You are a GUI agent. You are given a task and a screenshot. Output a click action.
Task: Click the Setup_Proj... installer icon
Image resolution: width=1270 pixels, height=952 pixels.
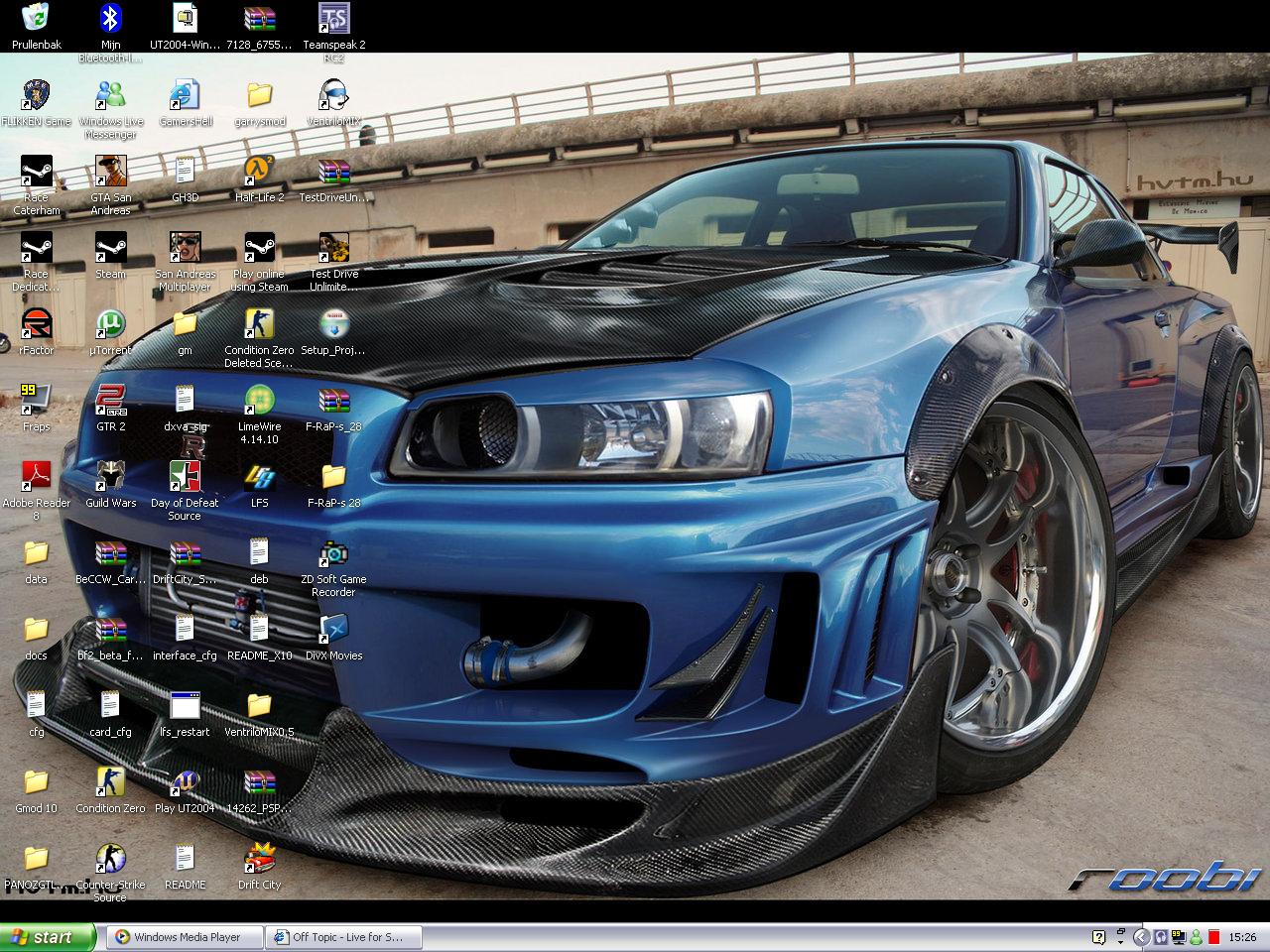coord(334,332)
